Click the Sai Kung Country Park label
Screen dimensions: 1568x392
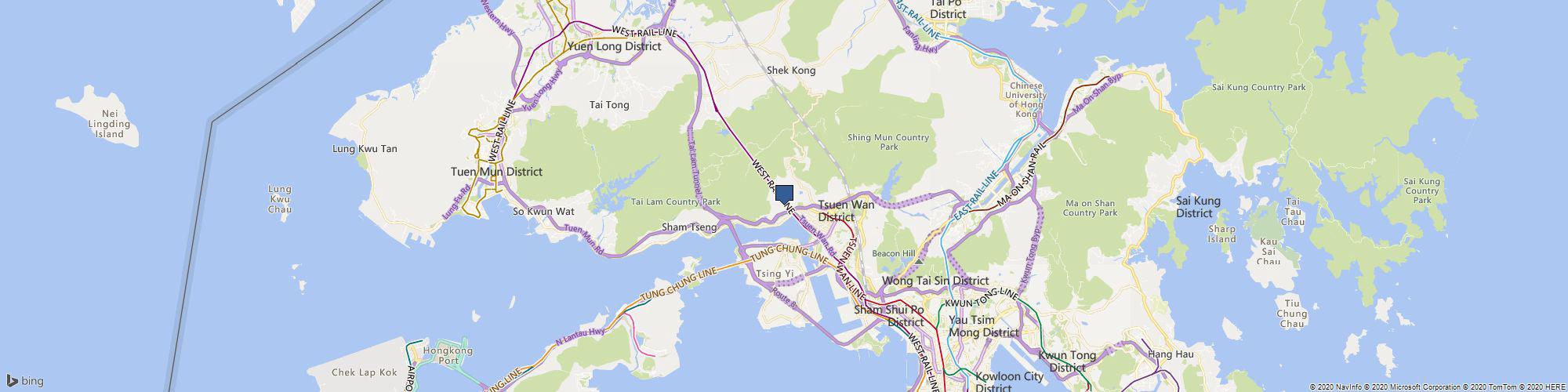1259,87
